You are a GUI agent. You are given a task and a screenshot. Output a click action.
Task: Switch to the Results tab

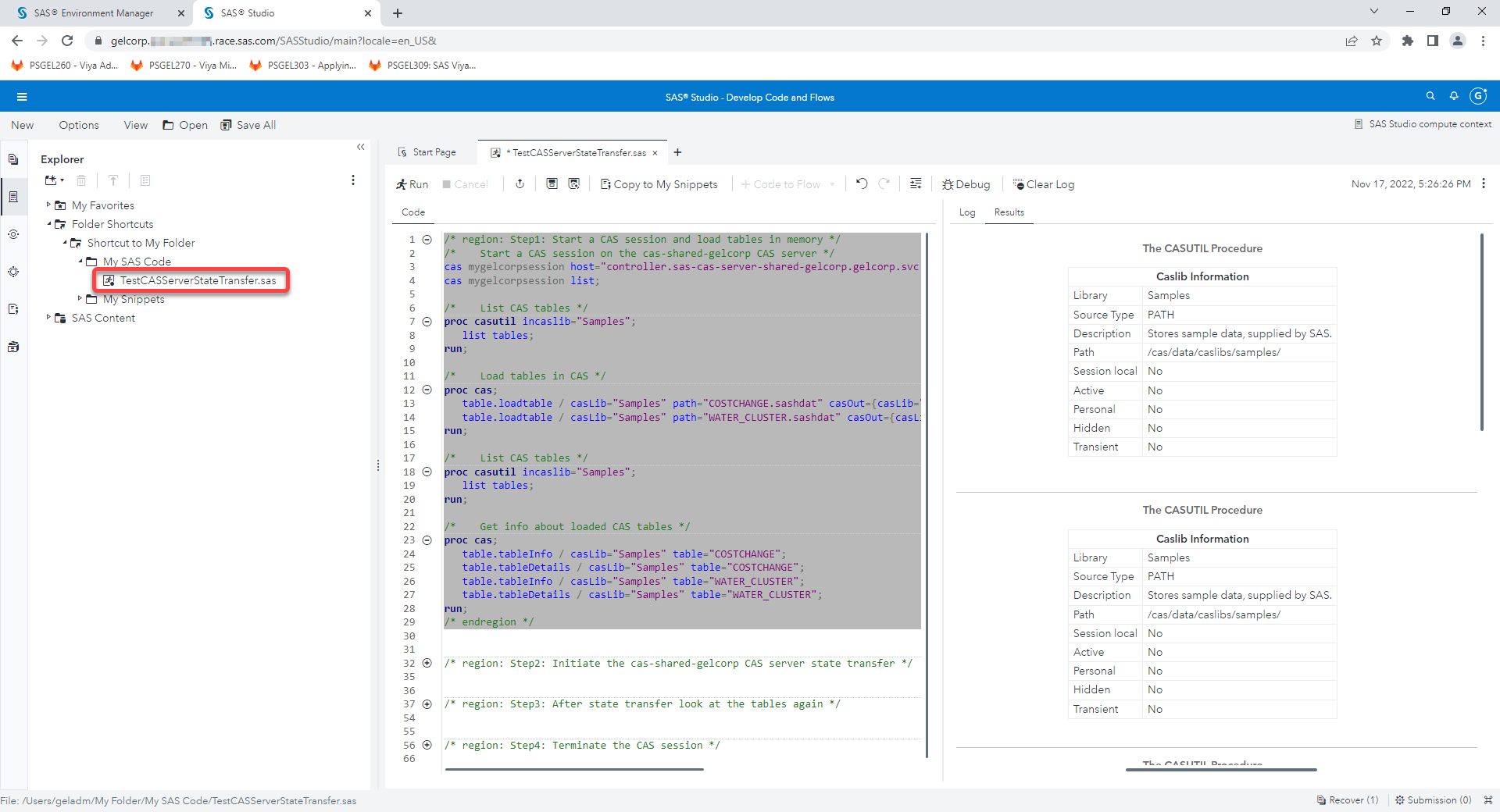point(1009,212)
